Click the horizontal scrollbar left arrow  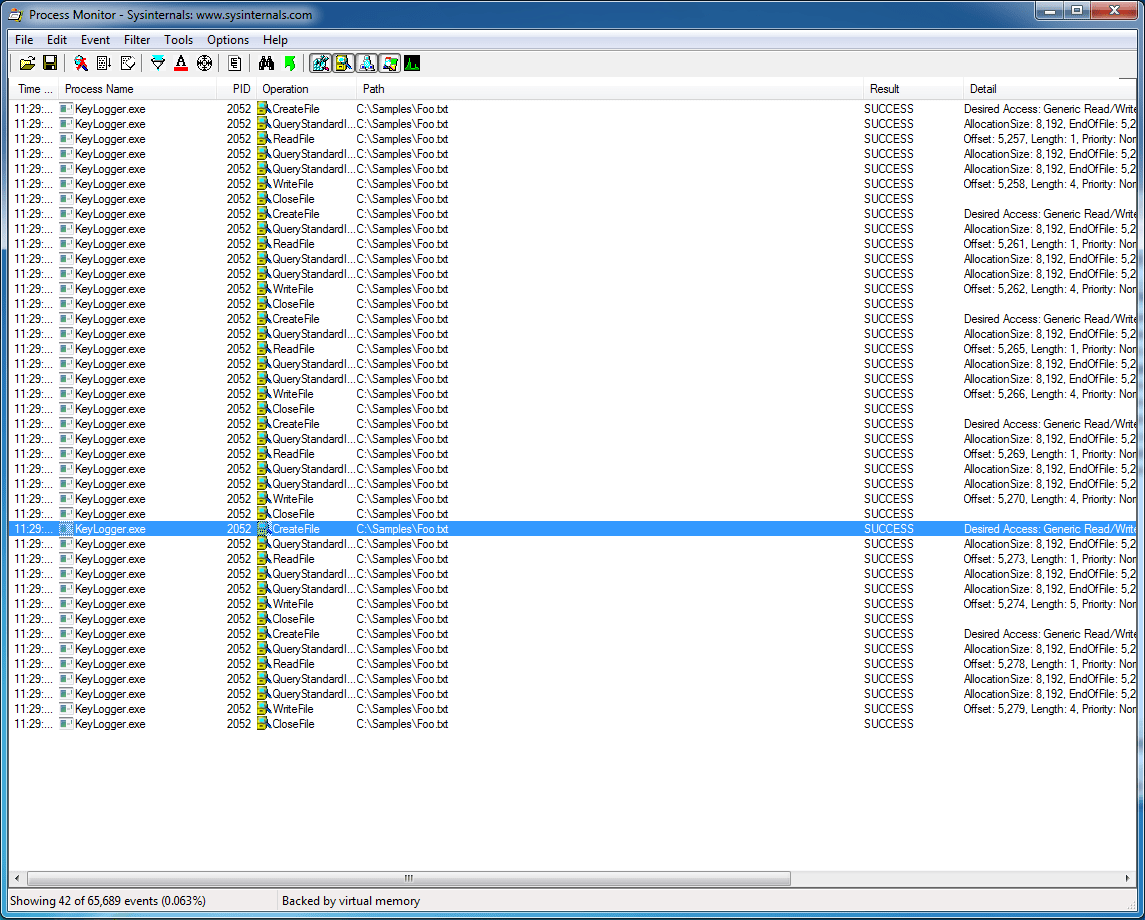click(18, 878)
